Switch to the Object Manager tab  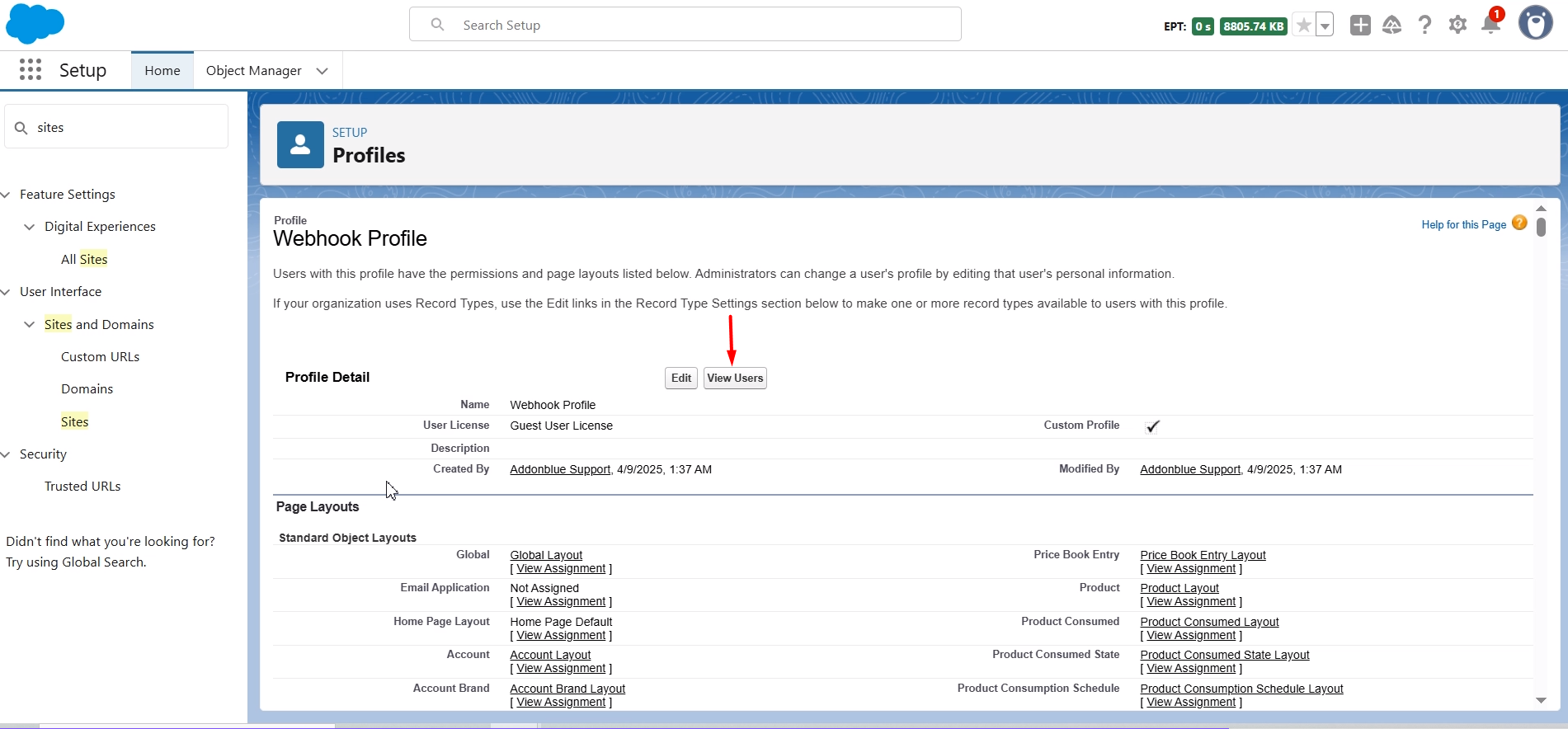254,71
